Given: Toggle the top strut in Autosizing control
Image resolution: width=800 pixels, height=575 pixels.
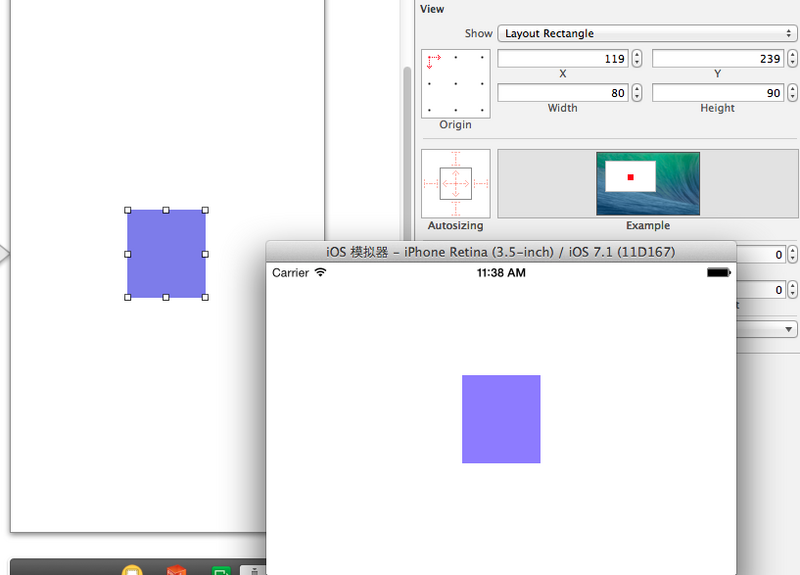Looking at the screenshot, I should [456, 159].
